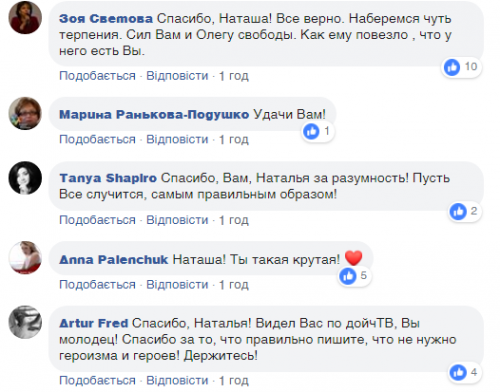Visit the Anna Palenchuk name link
This screenshot has width=500, height=392.
114,260
